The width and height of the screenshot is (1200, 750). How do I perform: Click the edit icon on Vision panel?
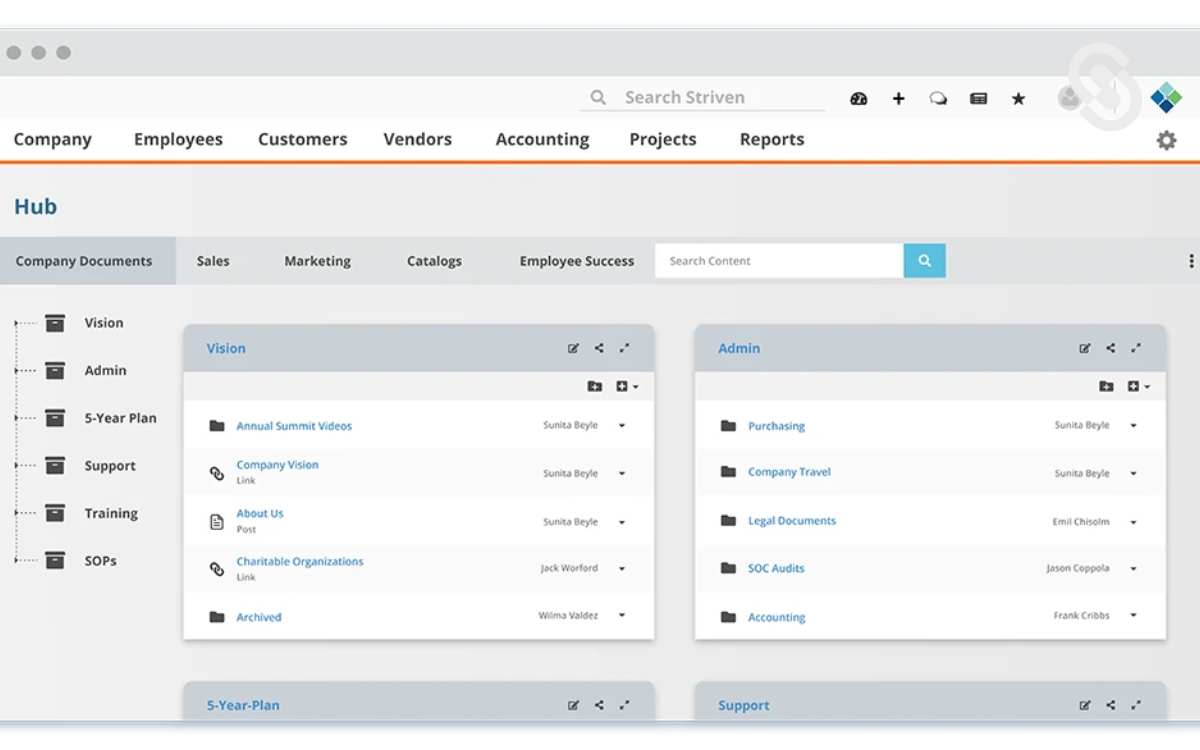click(573, 349)
